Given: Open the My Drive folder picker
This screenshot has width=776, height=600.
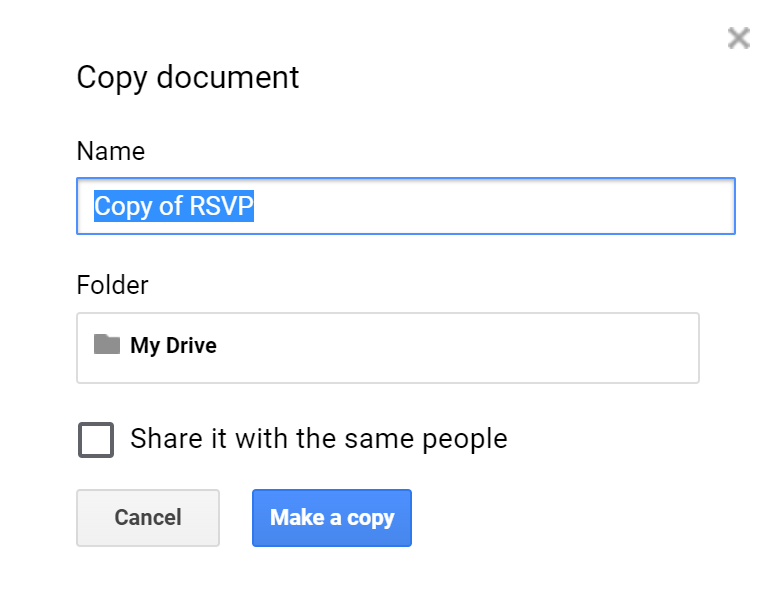Looking at the screenshot, I should pyautogui.click(x=387, y=348).
